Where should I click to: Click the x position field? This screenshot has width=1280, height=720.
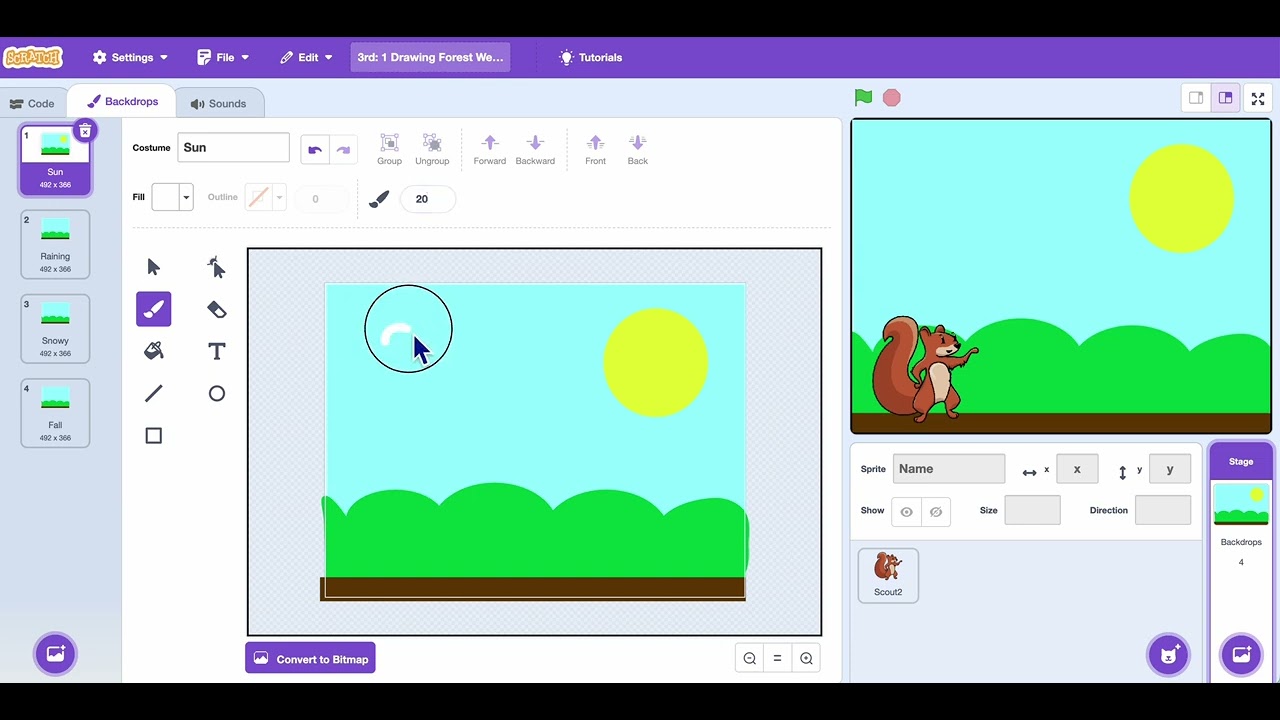(x=1077, y=469)
